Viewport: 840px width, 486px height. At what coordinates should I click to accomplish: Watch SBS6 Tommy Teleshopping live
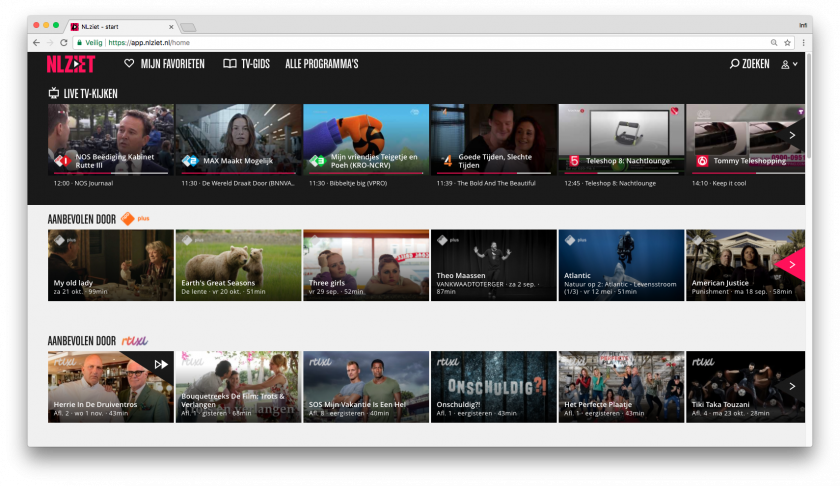[x=745, y=139]
